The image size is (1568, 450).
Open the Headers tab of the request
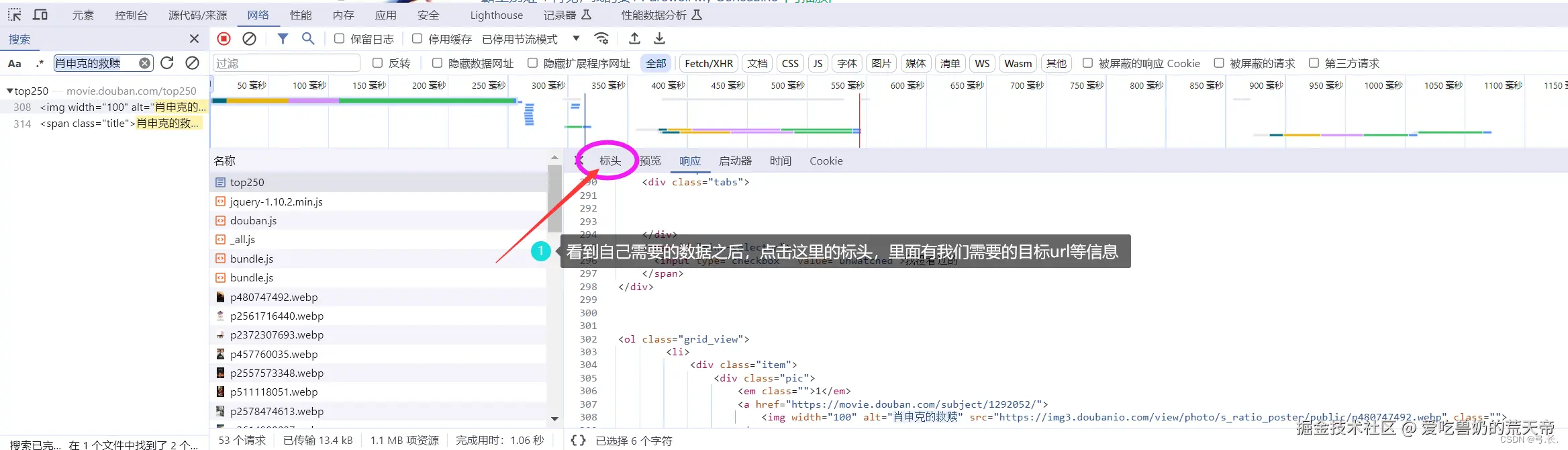click(610, 161)
